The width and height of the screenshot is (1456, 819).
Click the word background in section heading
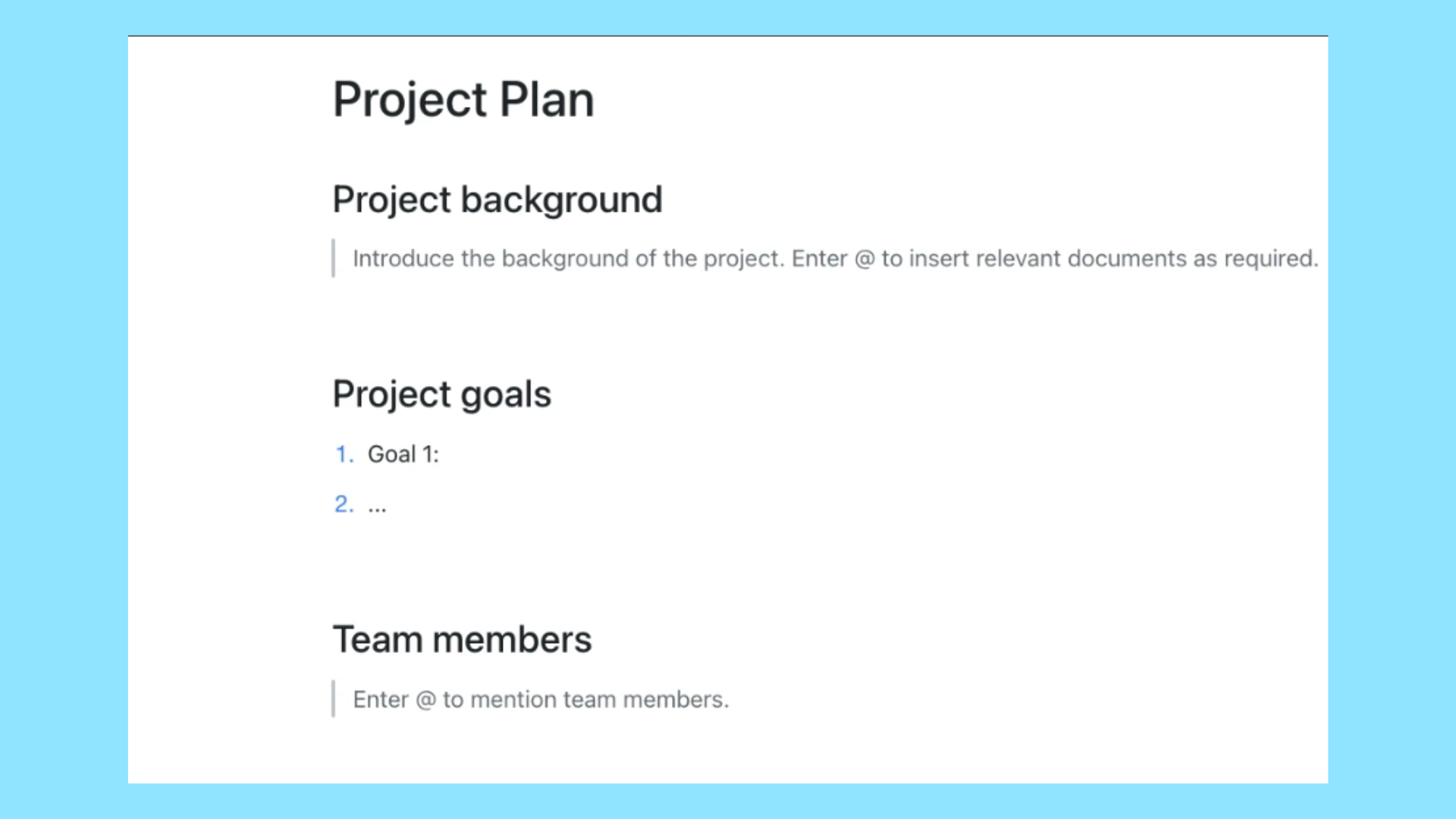(561, 200)
